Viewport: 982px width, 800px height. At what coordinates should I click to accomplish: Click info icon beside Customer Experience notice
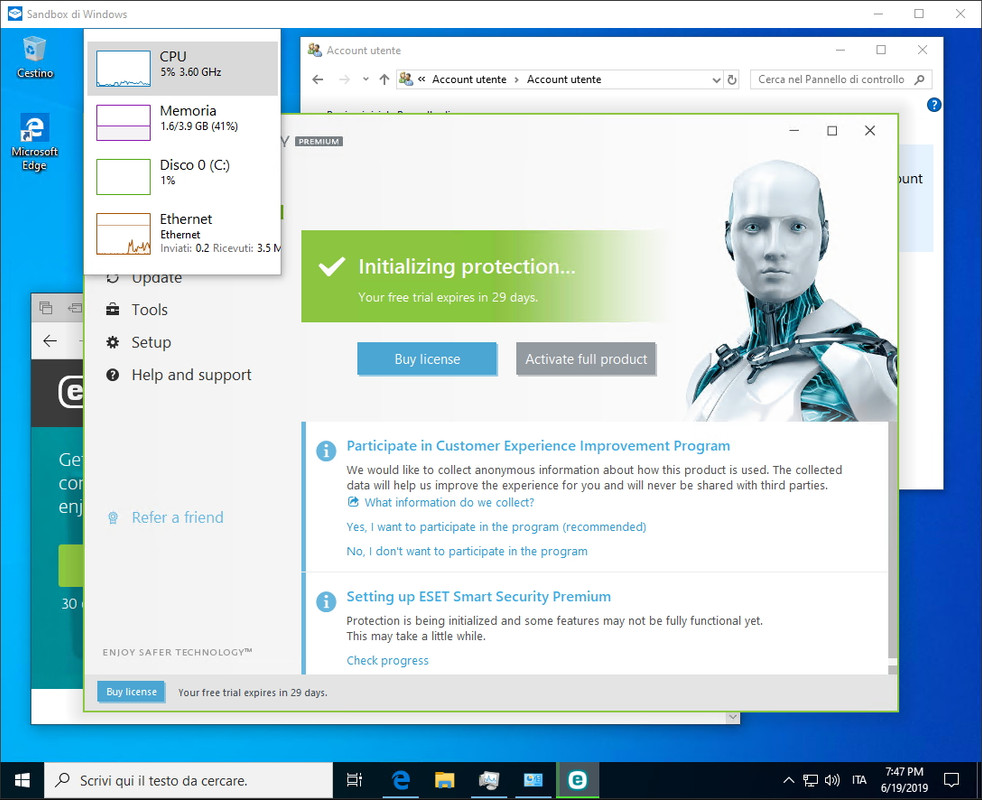coord(326,450)
